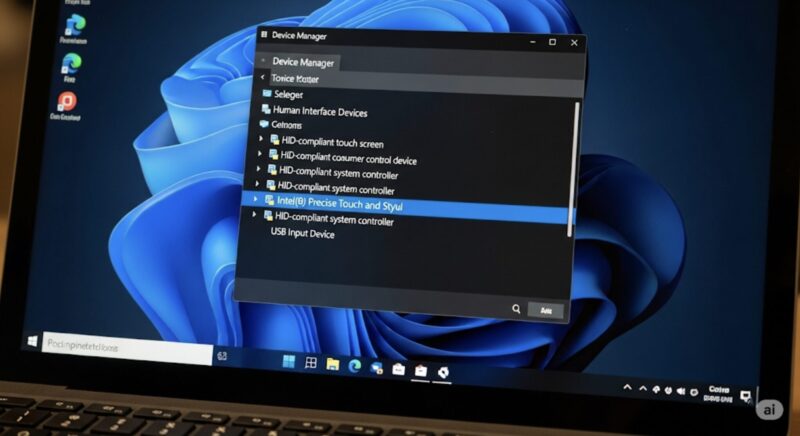Image resolution: width=800 pixels, height=436 pixels.
Task: Minimize the Device Manager window
Action: coord(533,41)
